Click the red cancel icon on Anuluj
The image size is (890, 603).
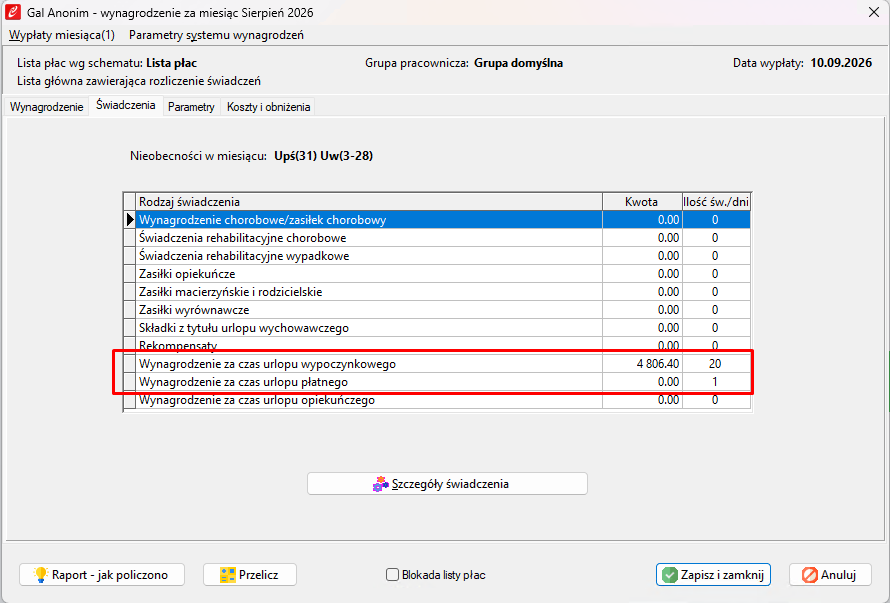[x=809, y=575]
